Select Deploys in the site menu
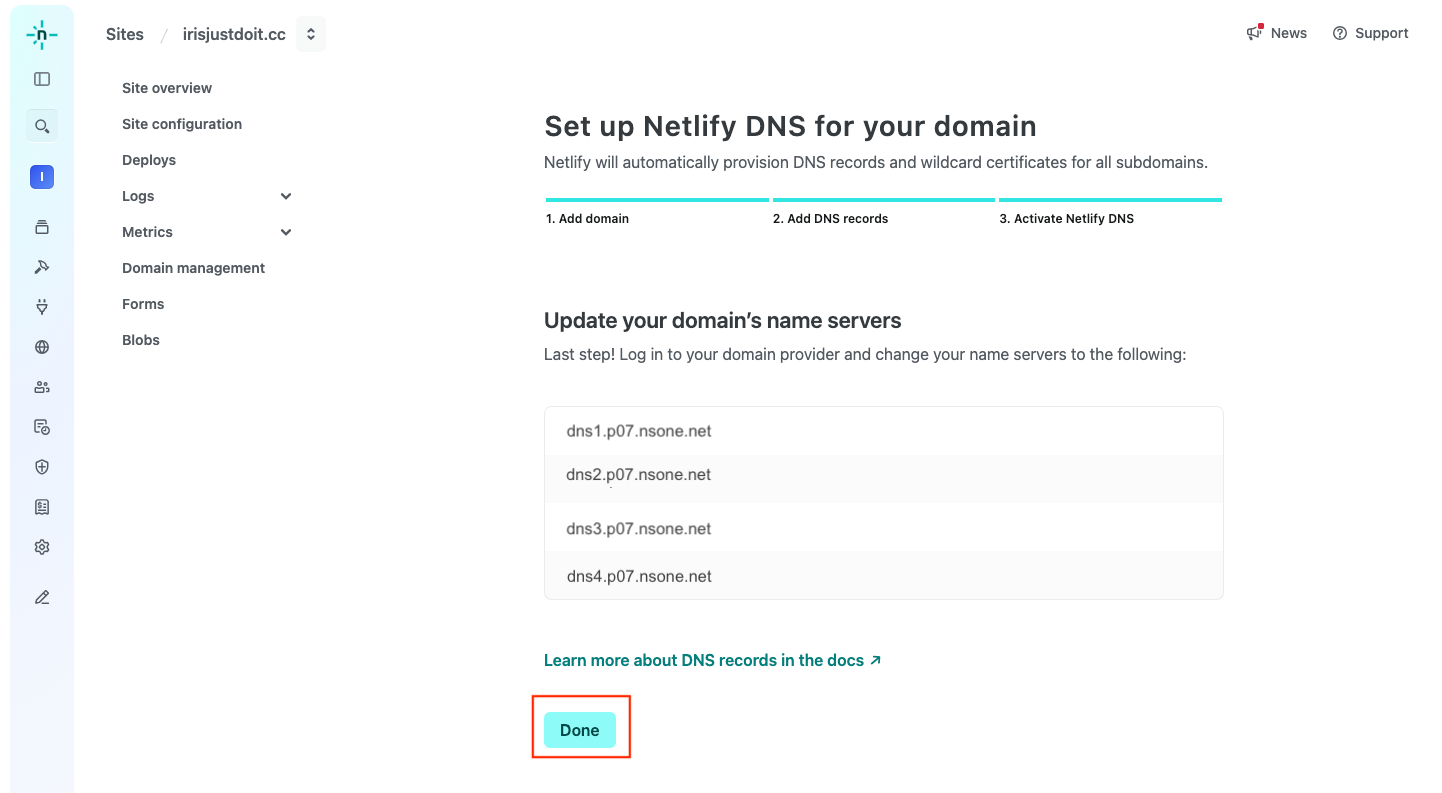This screenshot has width=1442, height=793. (x=149, y=160)
